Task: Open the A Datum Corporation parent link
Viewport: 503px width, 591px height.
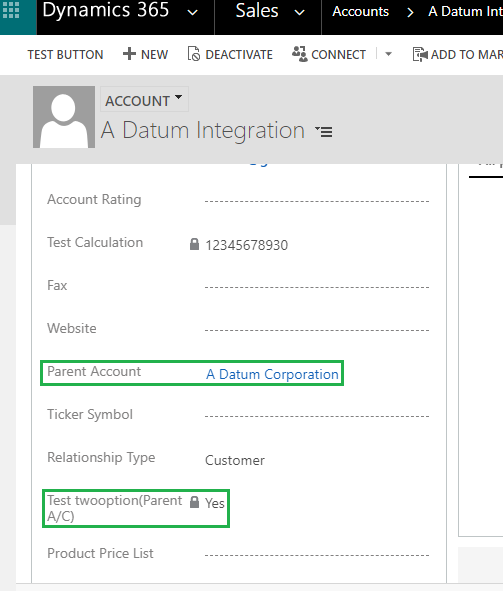Action: pos(272,374)
